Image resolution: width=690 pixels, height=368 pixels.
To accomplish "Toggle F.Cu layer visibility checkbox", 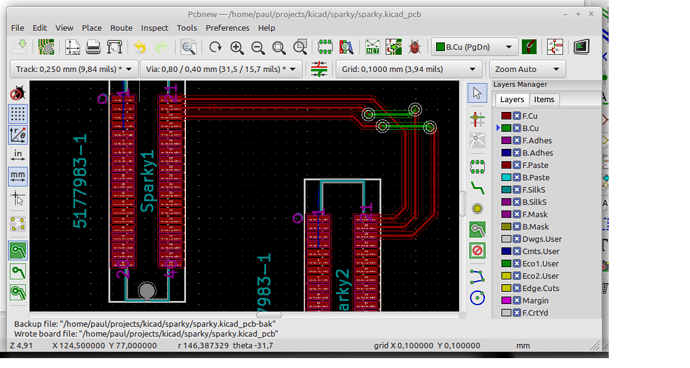I will pyautogui.click(x=517, y=116).
